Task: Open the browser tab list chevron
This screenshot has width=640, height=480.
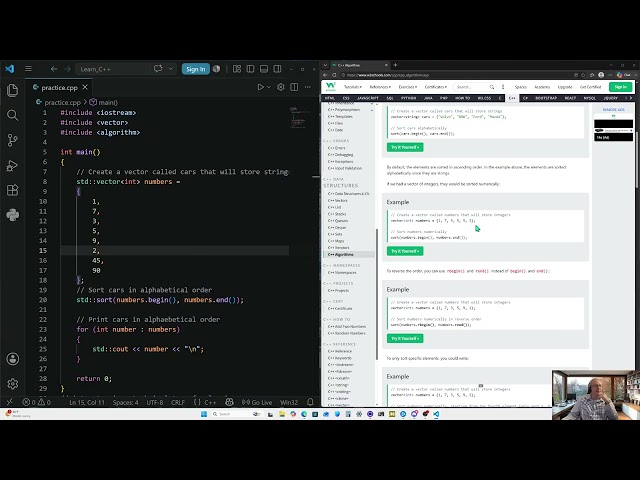Action: pyautogui.click(x=325, y=65)
